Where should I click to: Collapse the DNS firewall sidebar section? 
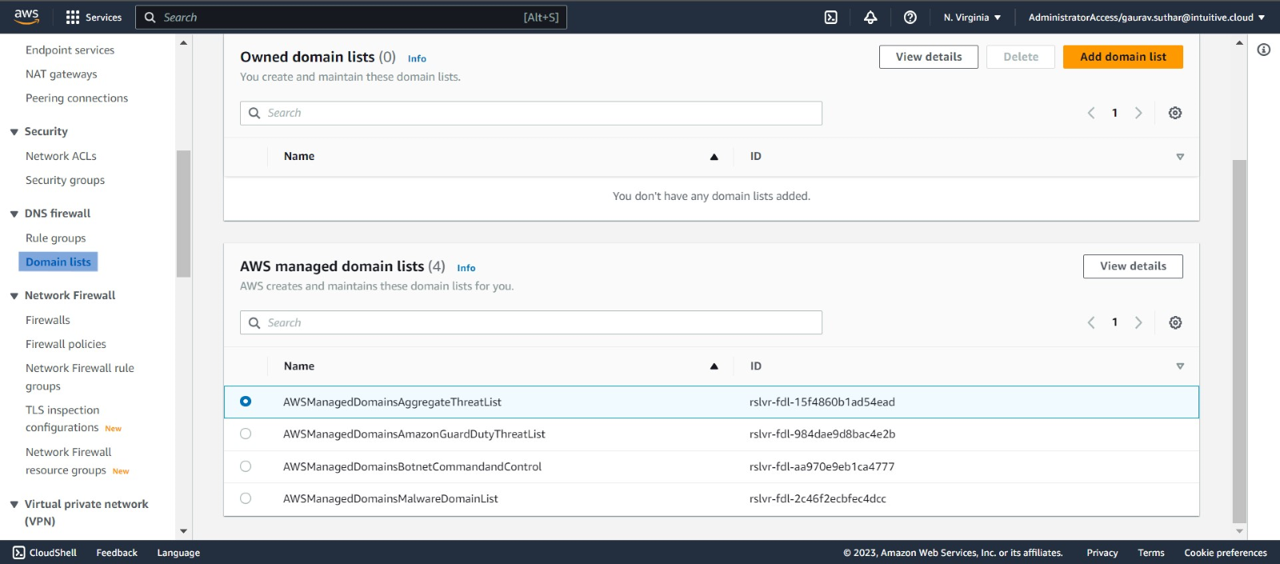14,214
